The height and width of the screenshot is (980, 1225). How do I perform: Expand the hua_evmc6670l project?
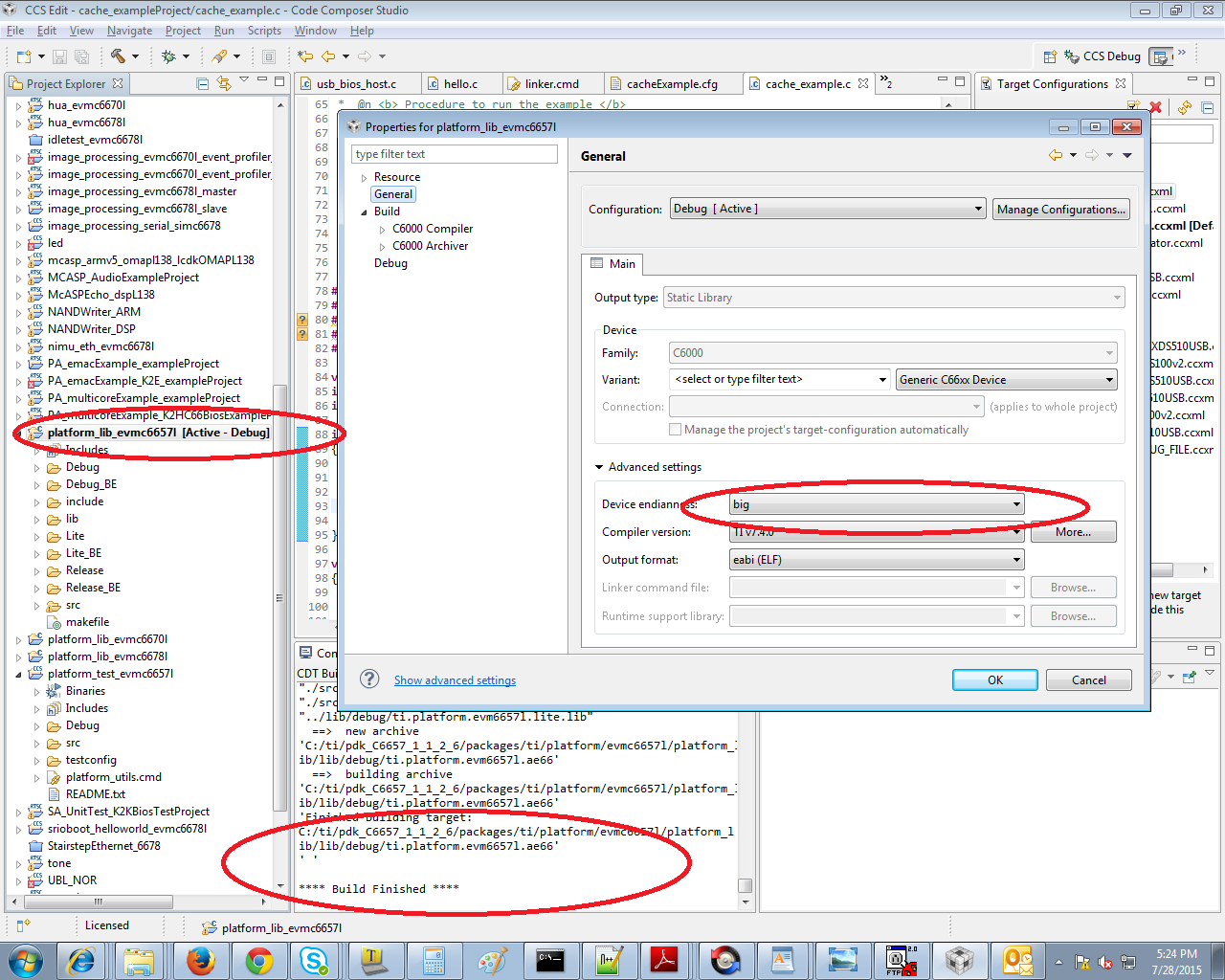tap(18, 105)
